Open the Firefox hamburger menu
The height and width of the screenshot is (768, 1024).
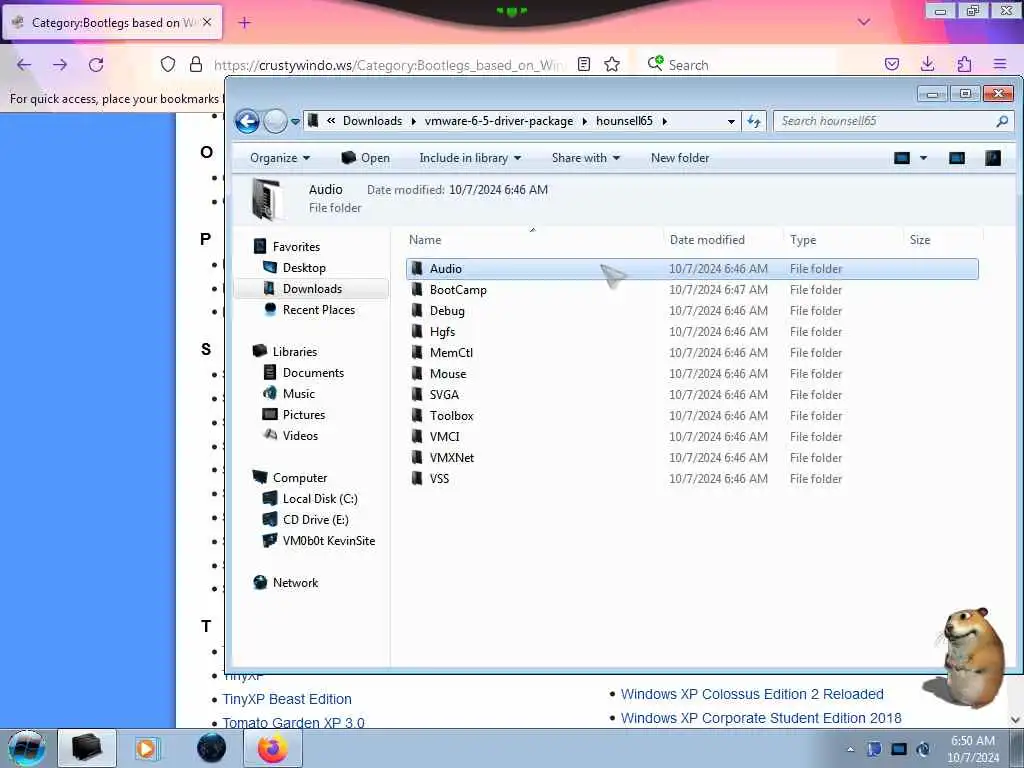tap(1000, 64)
